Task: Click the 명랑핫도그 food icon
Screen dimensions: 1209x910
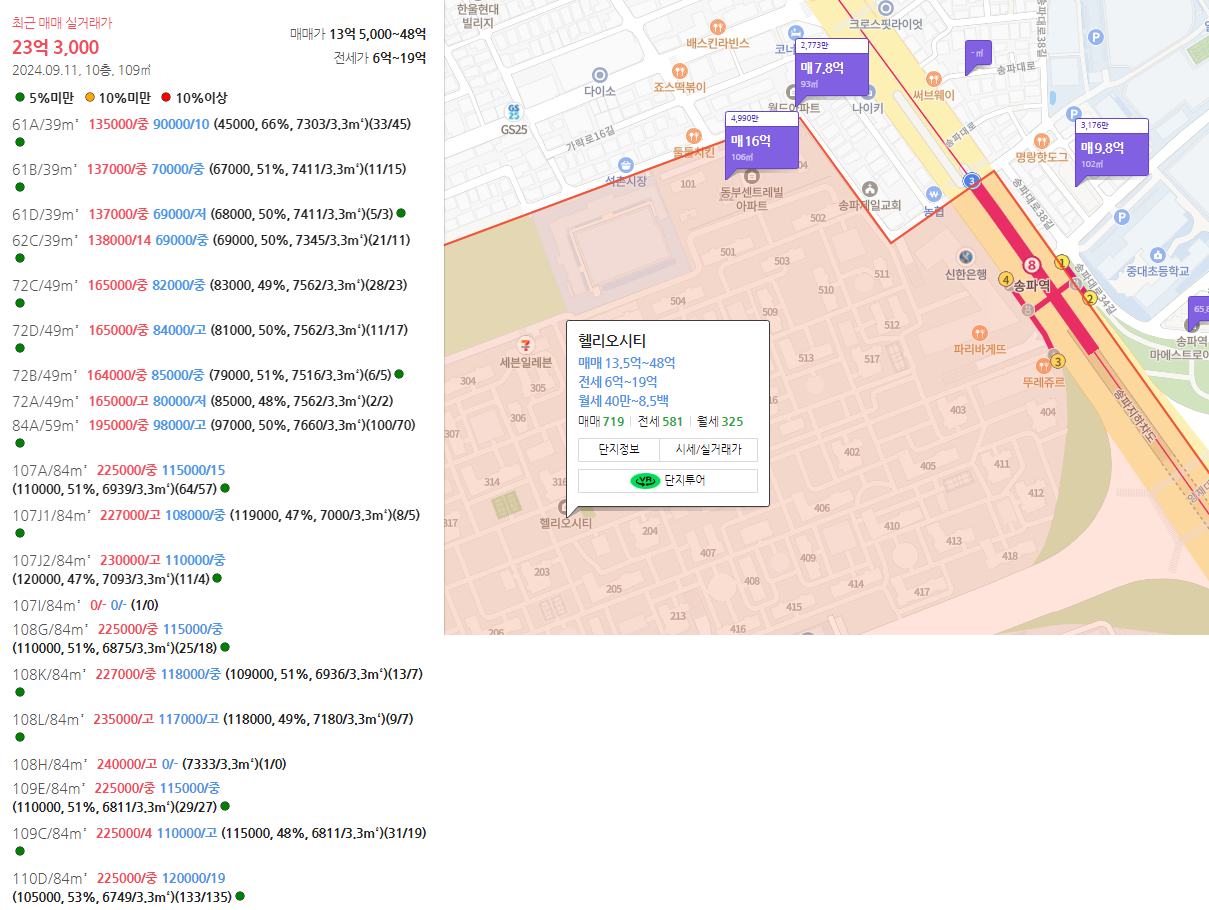Action: point(1042,141)
